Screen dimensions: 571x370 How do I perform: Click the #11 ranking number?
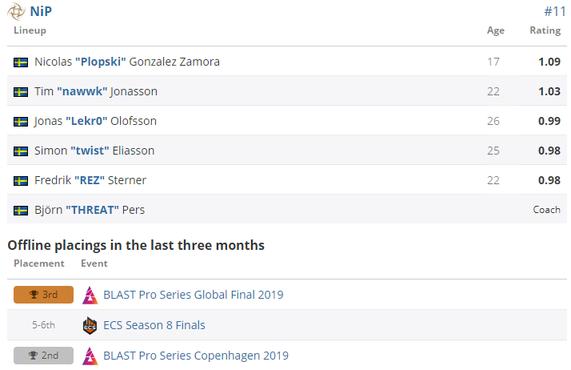pyautogui.click(x=555, y=11)
